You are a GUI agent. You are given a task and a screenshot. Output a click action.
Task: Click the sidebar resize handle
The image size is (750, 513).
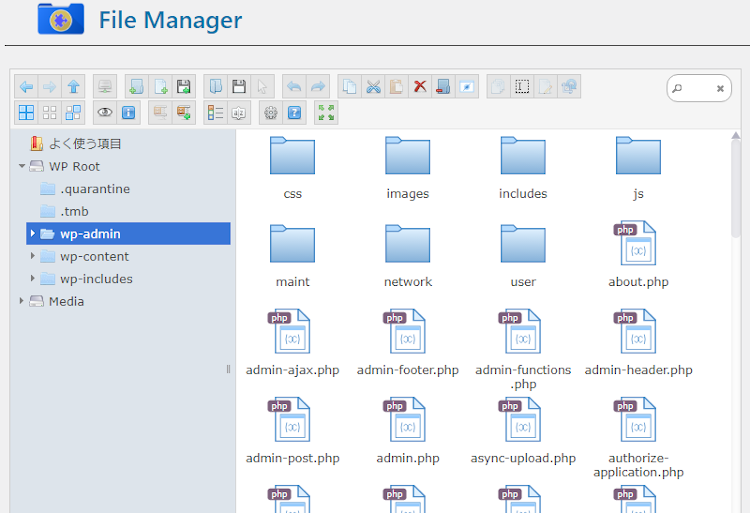tap(228, 369)
